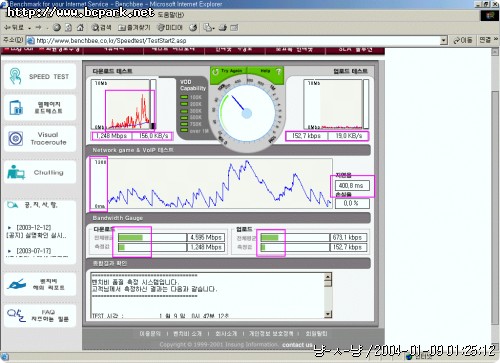
Task: Click the upload 전체평균 green progress bar
Action: (x=269, y=237)
